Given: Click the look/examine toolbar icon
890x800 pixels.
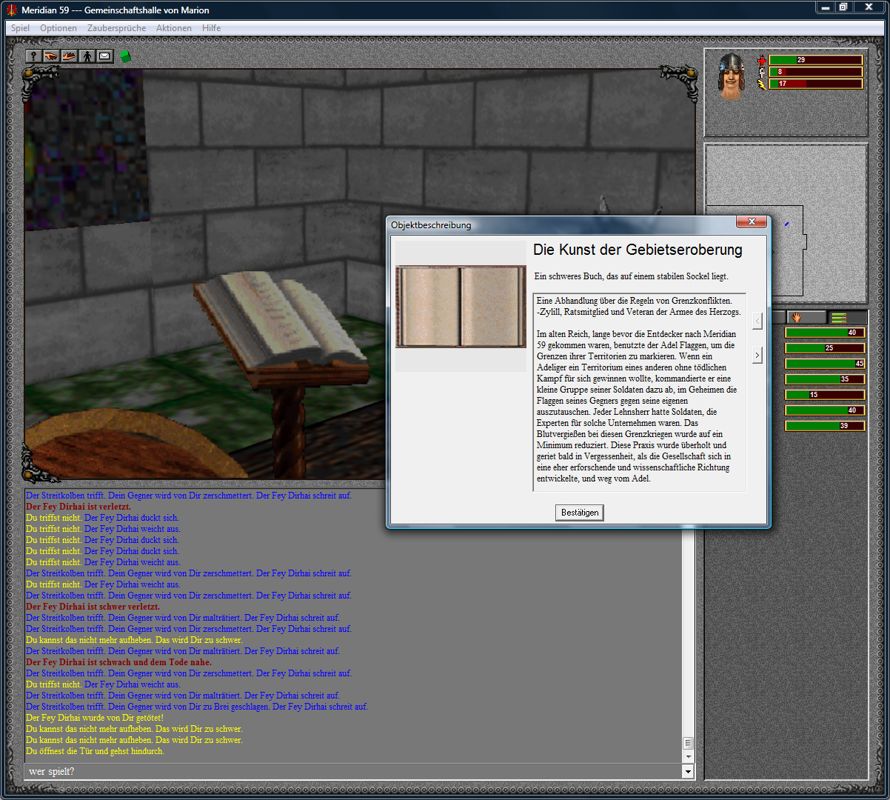Looking at the screenshot, I should pos(33,56).
